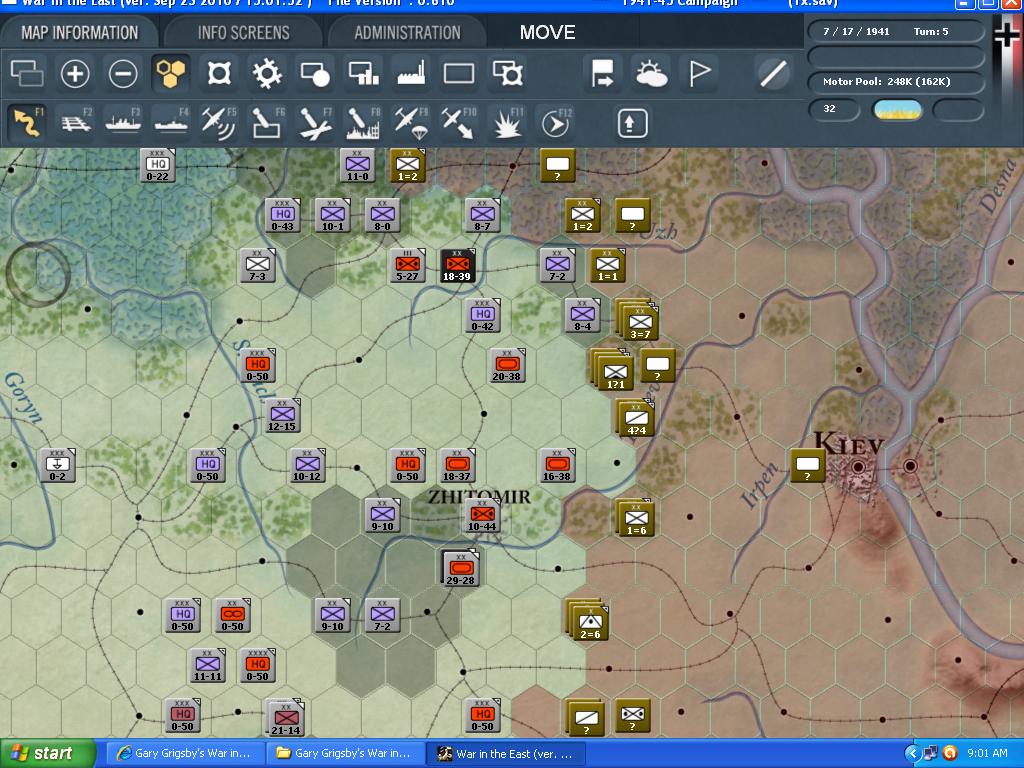The height and width of the screenshot is (768, 1024).
Task: Click the MOVE mode label
Action: tap(547, 33)
